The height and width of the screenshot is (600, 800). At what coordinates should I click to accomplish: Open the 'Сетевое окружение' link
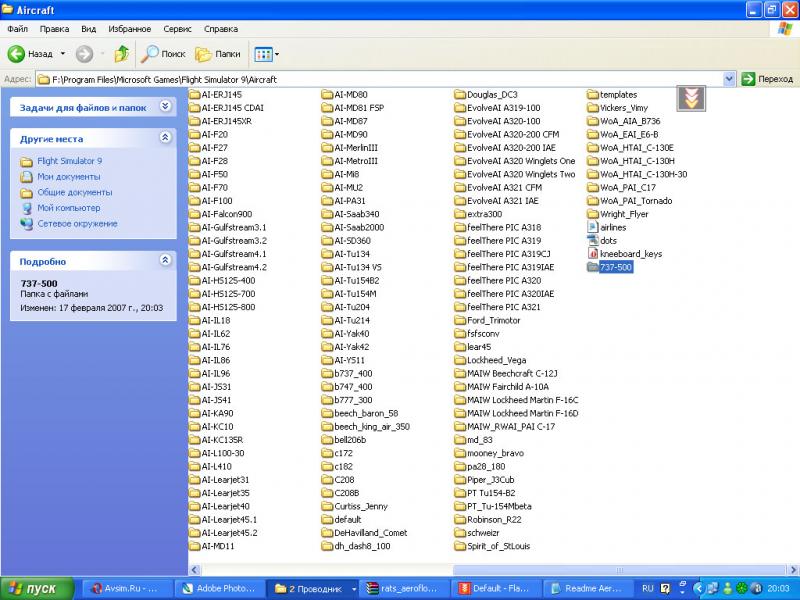(x=78, y=223)
